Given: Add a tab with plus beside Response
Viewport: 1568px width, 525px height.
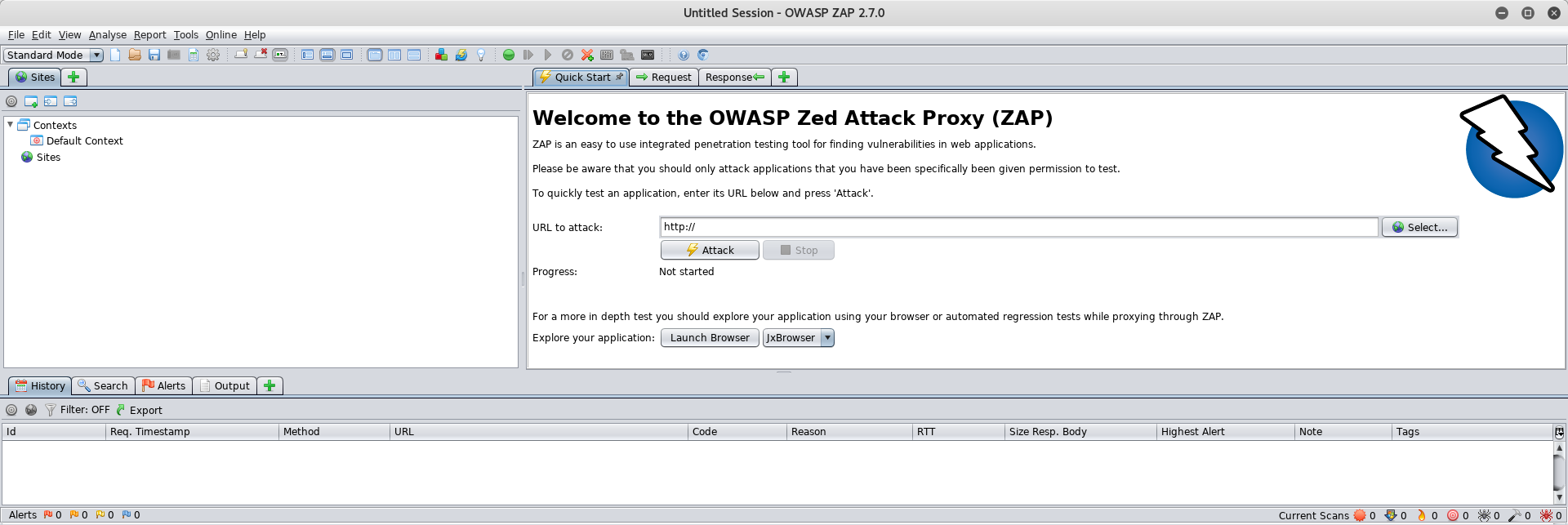Looking at the screenshot, I should pos(784,77).
